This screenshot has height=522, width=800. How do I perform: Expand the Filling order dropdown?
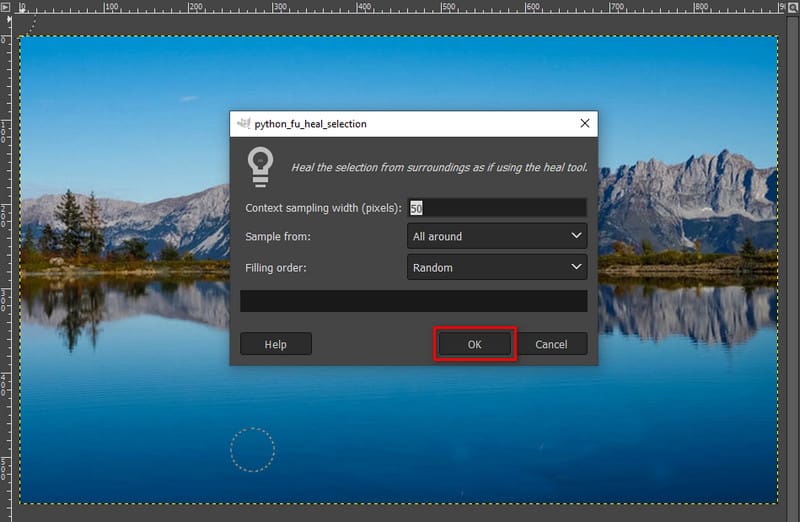pyautogui.click(x=497, y=268)
